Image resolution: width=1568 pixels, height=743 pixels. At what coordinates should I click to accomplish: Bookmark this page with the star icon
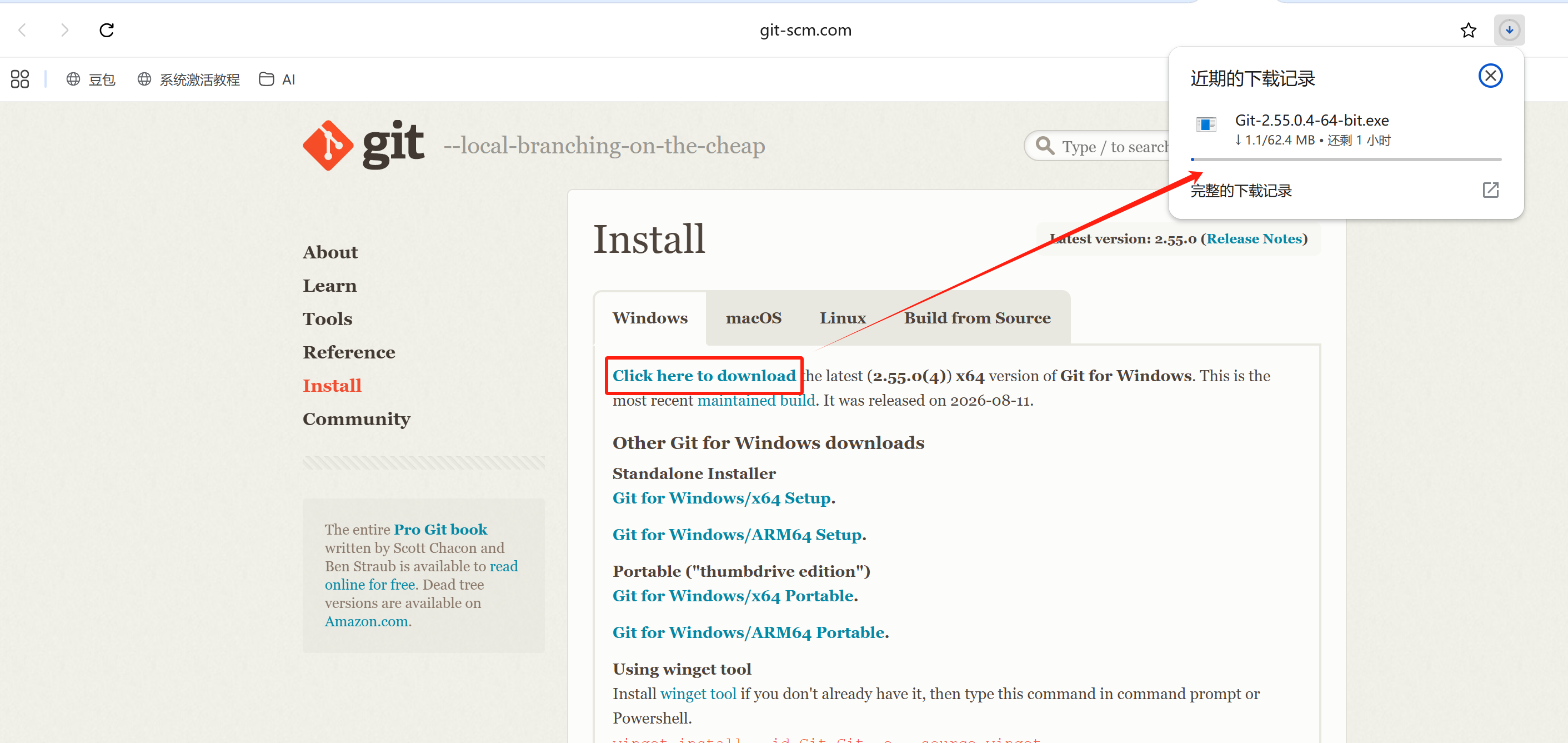[x=1468, y=30]
